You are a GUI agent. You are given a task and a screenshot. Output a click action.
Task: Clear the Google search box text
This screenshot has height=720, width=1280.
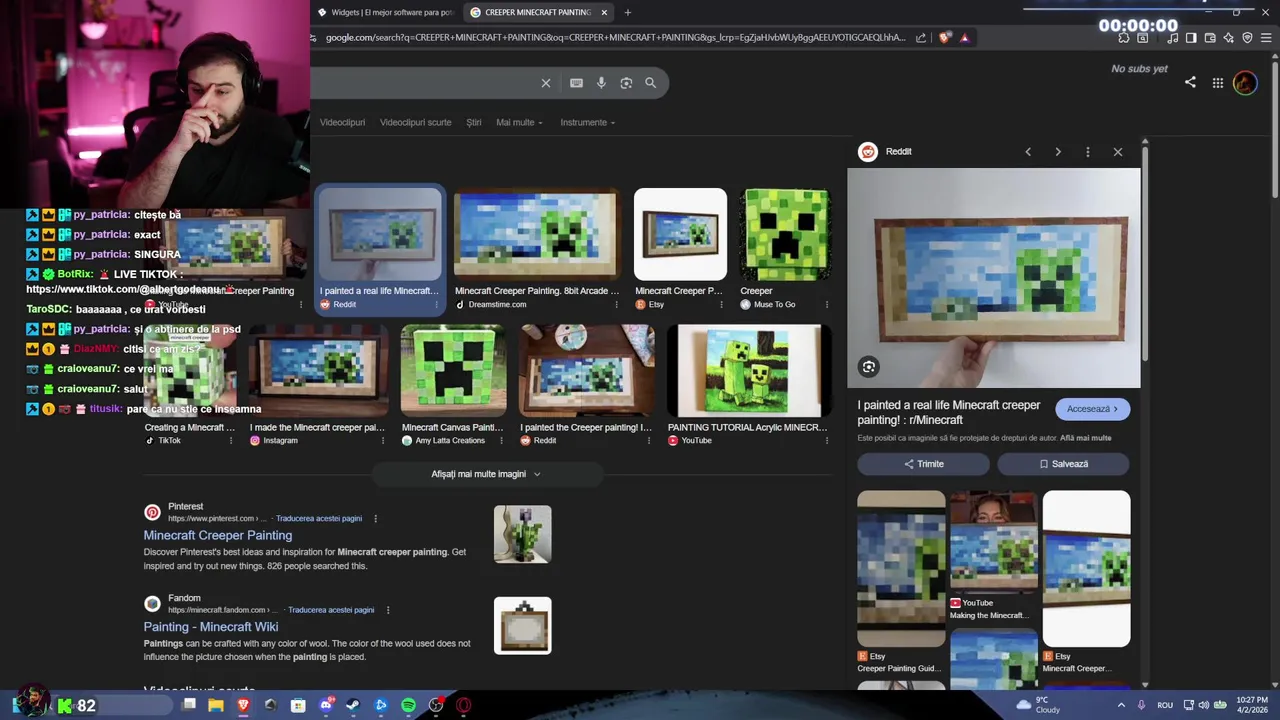(x=546, y=83)
